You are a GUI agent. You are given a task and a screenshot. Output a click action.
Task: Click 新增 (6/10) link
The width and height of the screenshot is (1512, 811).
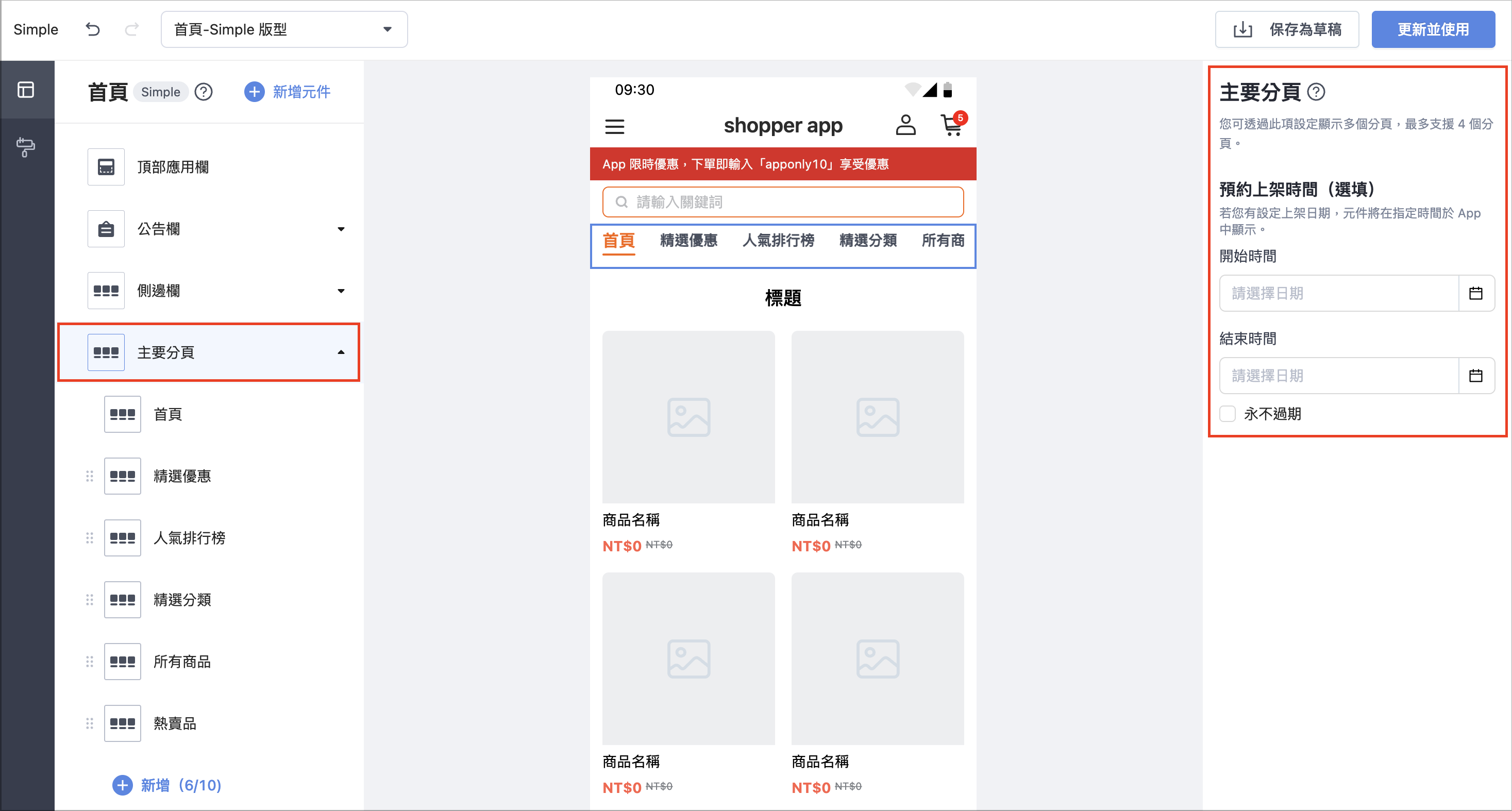(x=167, y=785)
